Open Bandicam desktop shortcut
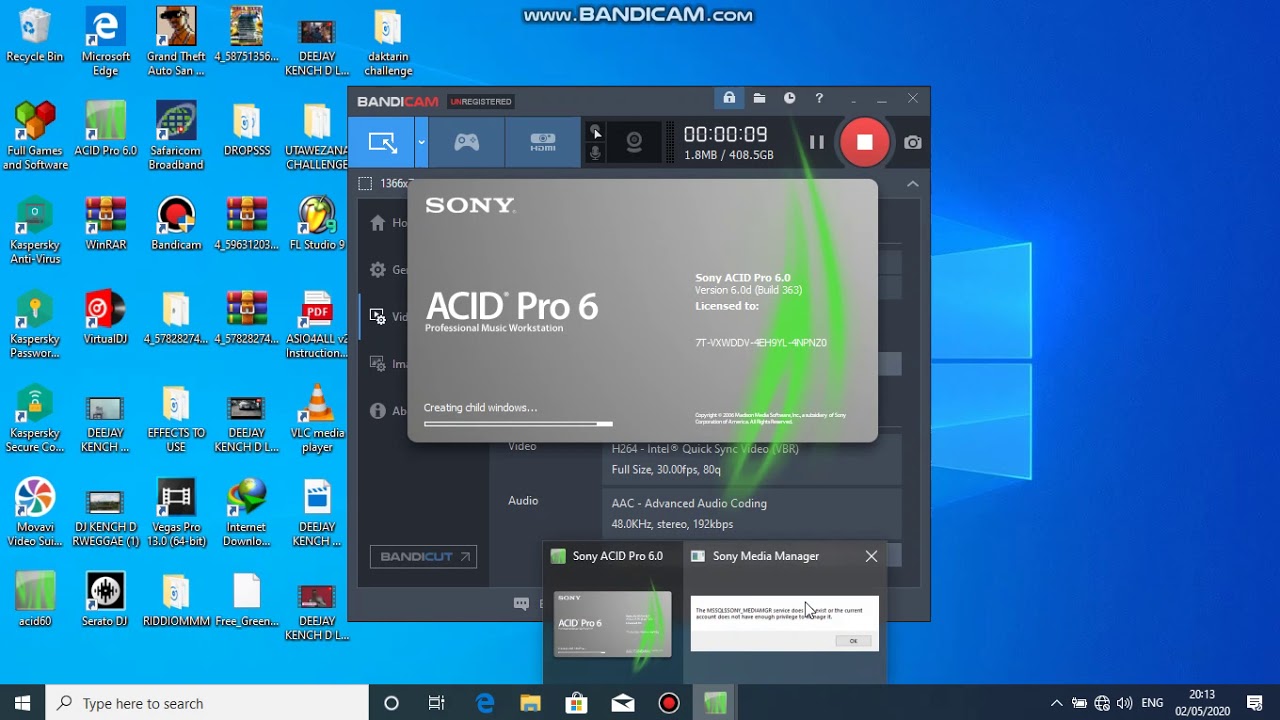 [176, 222]
